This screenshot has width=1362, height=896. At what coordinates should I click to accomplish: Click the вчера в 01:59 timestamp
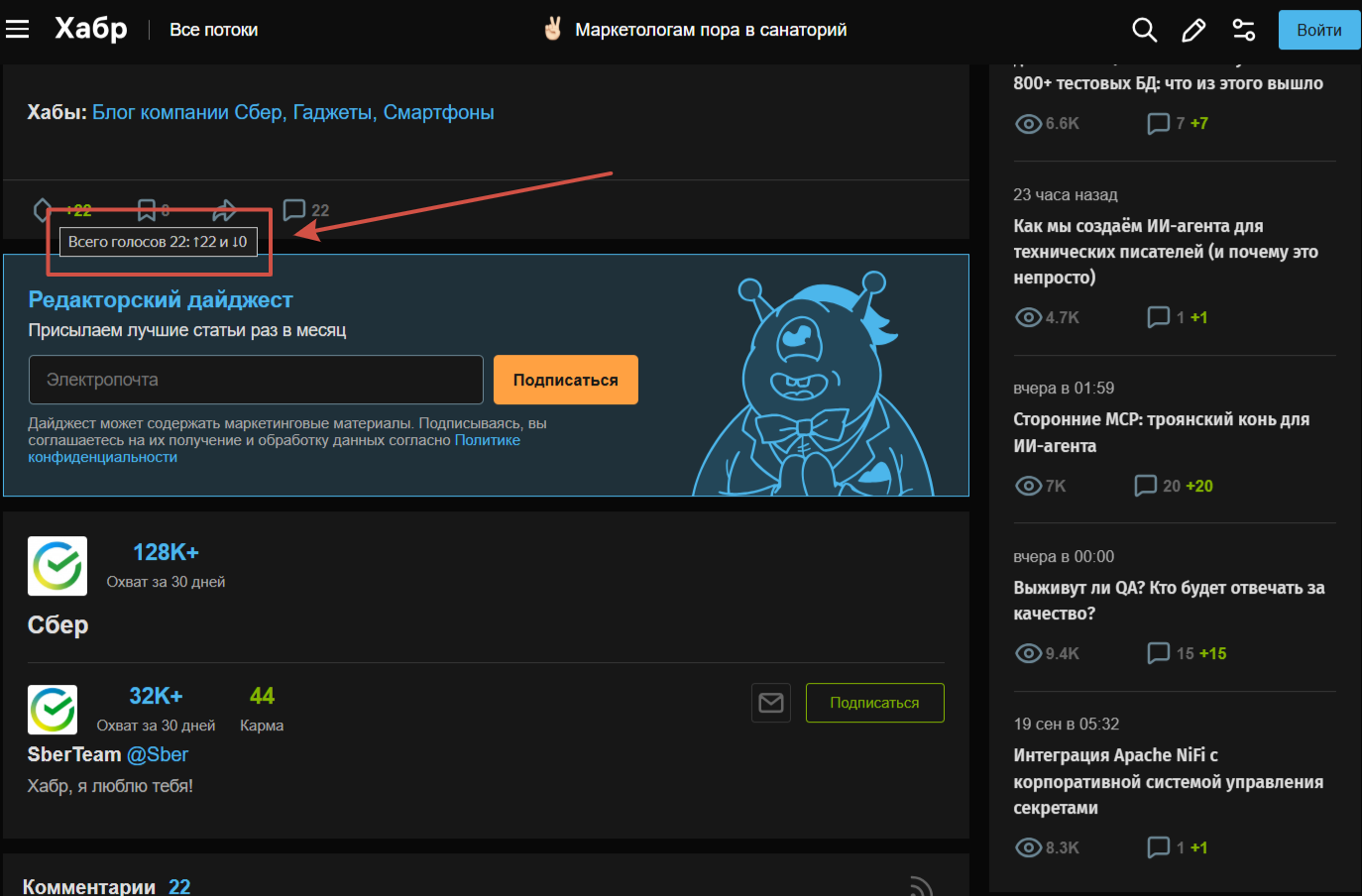click(x=1064, y=389)
